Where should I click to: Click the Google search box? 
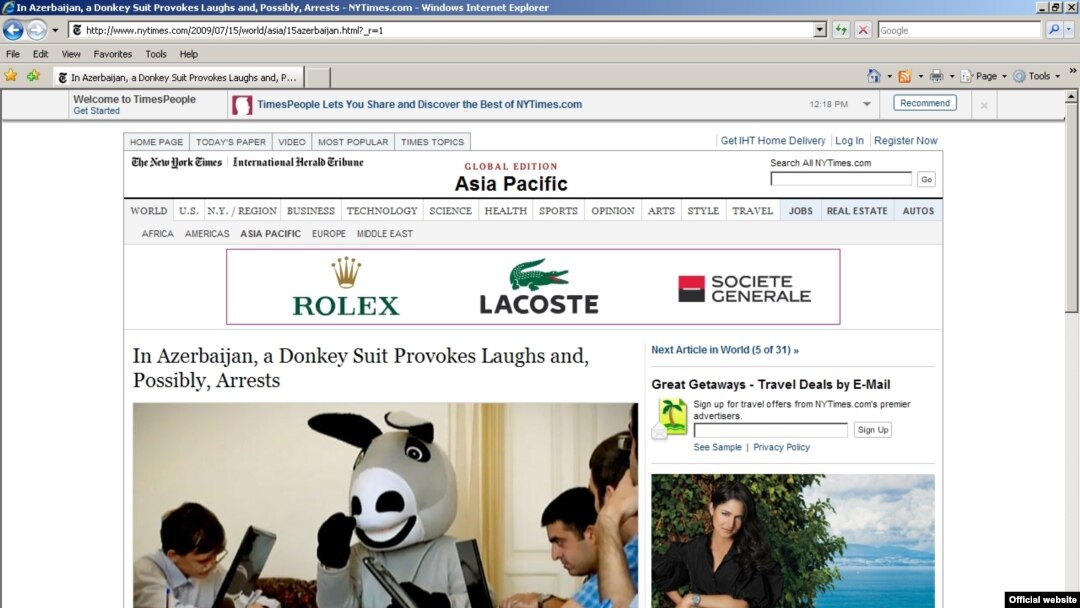[959, 30]
